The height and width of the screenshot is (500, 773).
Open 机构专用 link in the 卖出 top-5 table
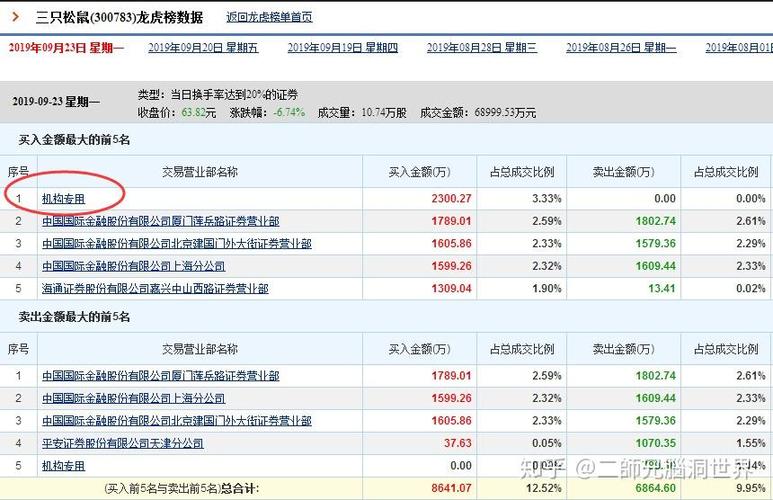click(64, 465)
